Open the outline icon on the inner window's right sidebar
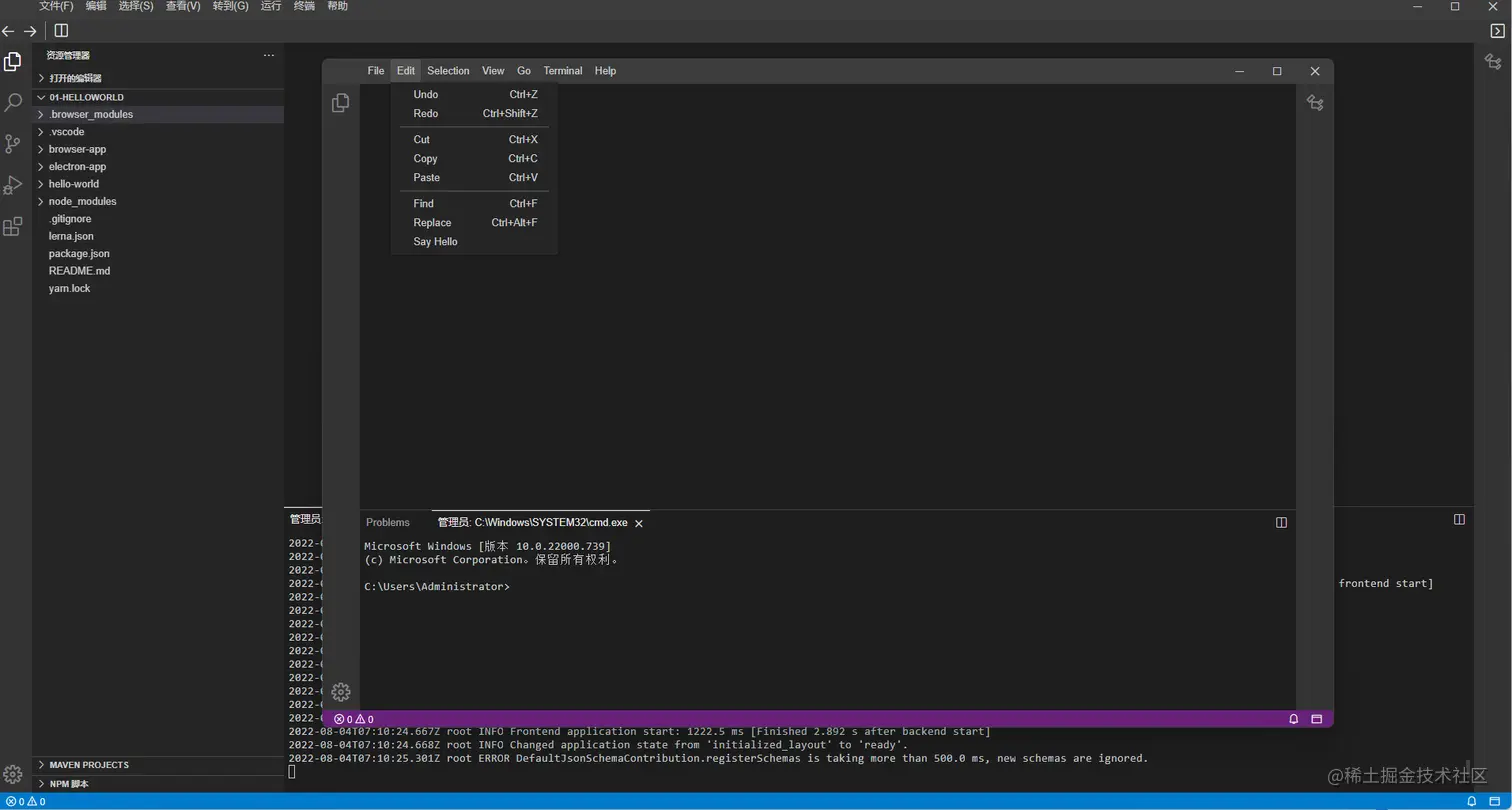 coord(1315,102)
